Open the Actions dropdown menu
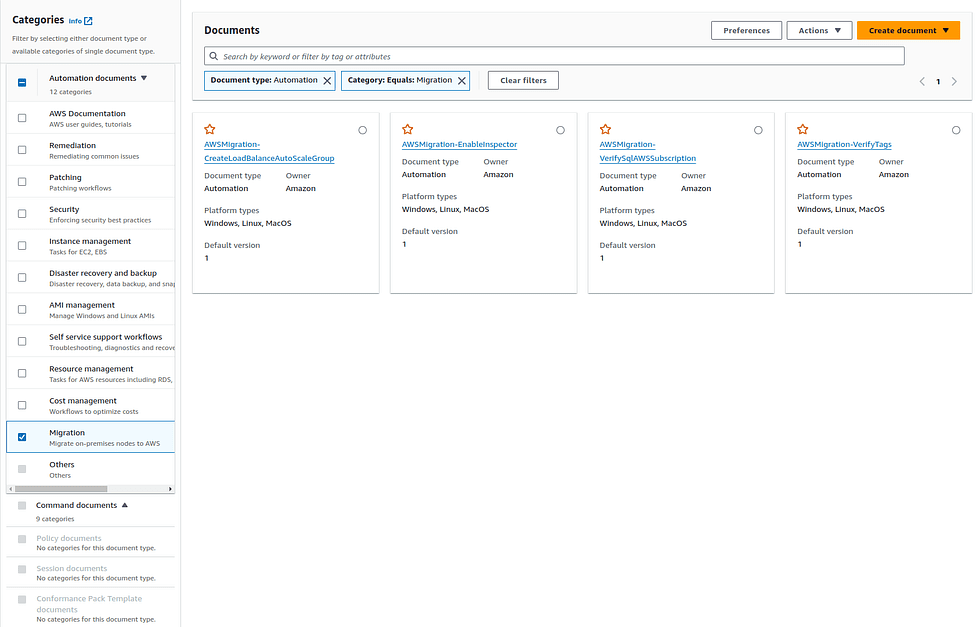980x627 pixels. point(819,30)
